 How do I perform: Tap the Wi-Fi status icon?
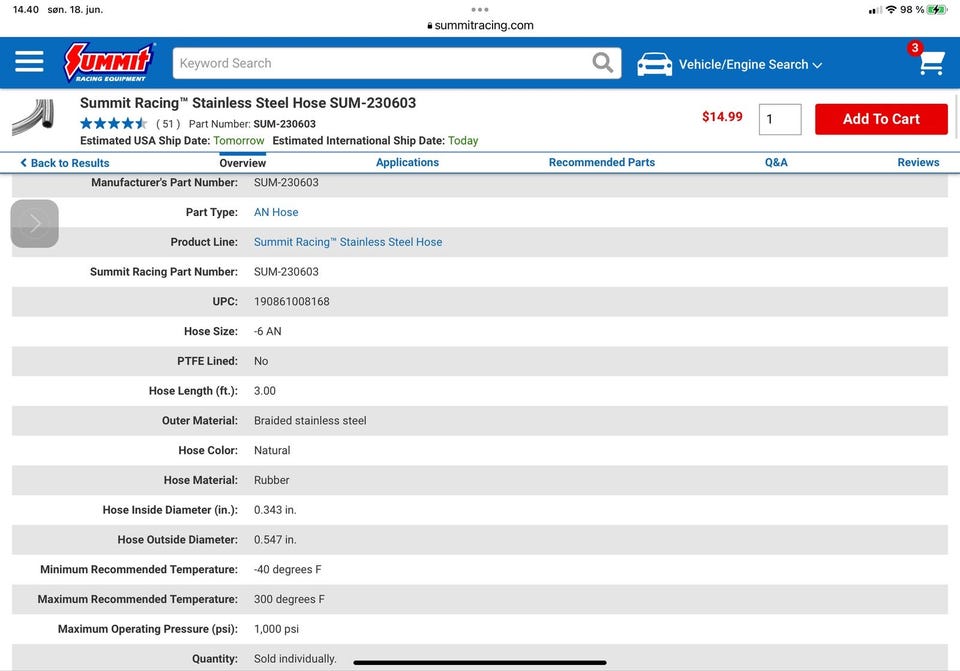pos(891,10)
